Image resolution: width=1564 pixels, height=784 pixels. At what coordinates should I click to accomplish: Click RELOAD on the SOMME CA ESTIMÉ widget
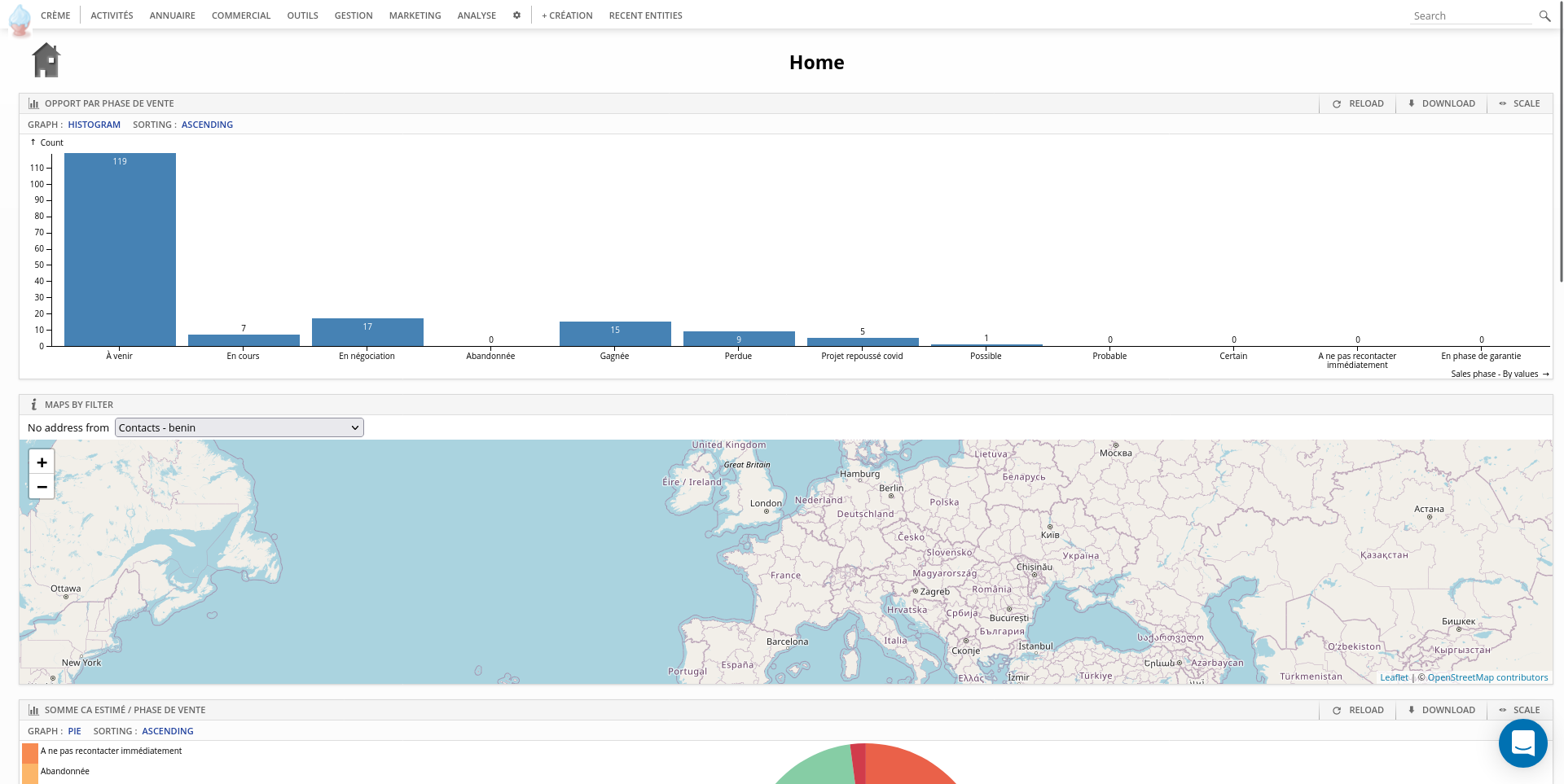pyautogui.click(x=1358, y=710)
